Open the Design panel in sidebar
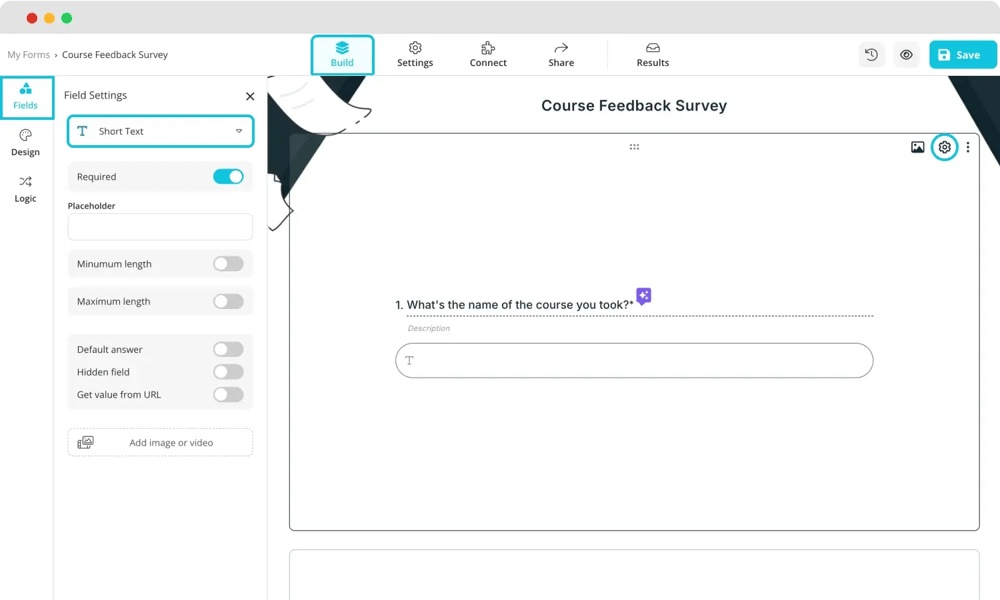 26,142
